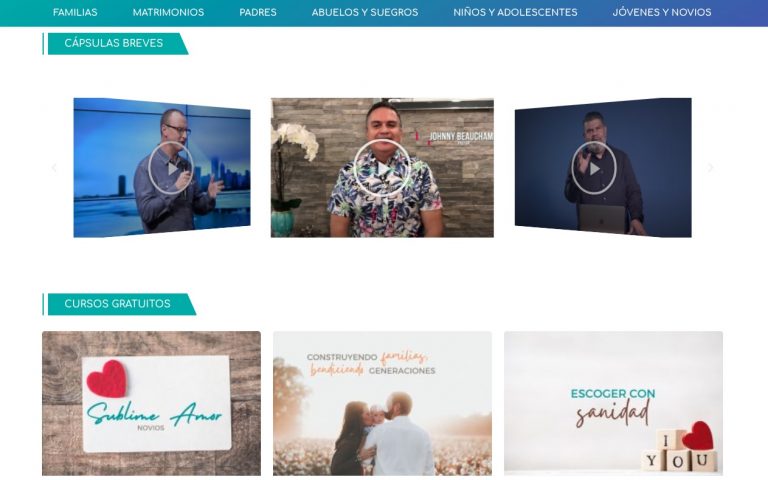The height and width of the screenshot is (480, 768).
Task: Open Construyendo familias bendiciendo generaciones course
Action: 383,403
